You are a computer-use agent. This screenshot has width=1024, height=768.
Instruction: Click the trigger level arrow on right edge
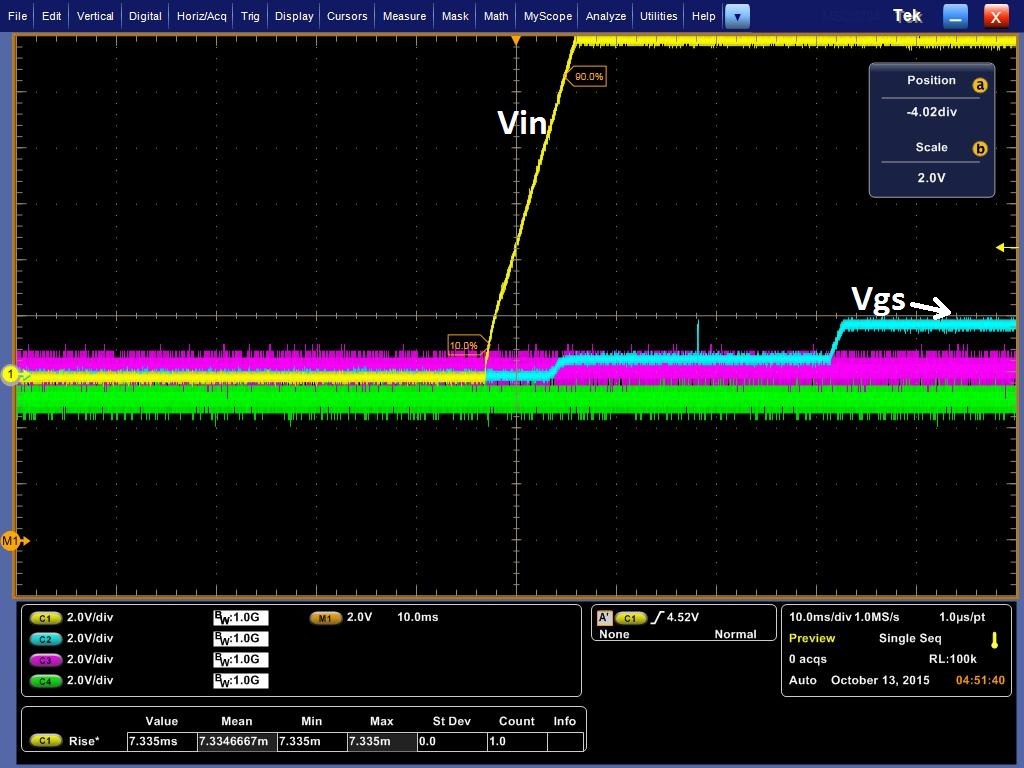tap(1006, 247)
